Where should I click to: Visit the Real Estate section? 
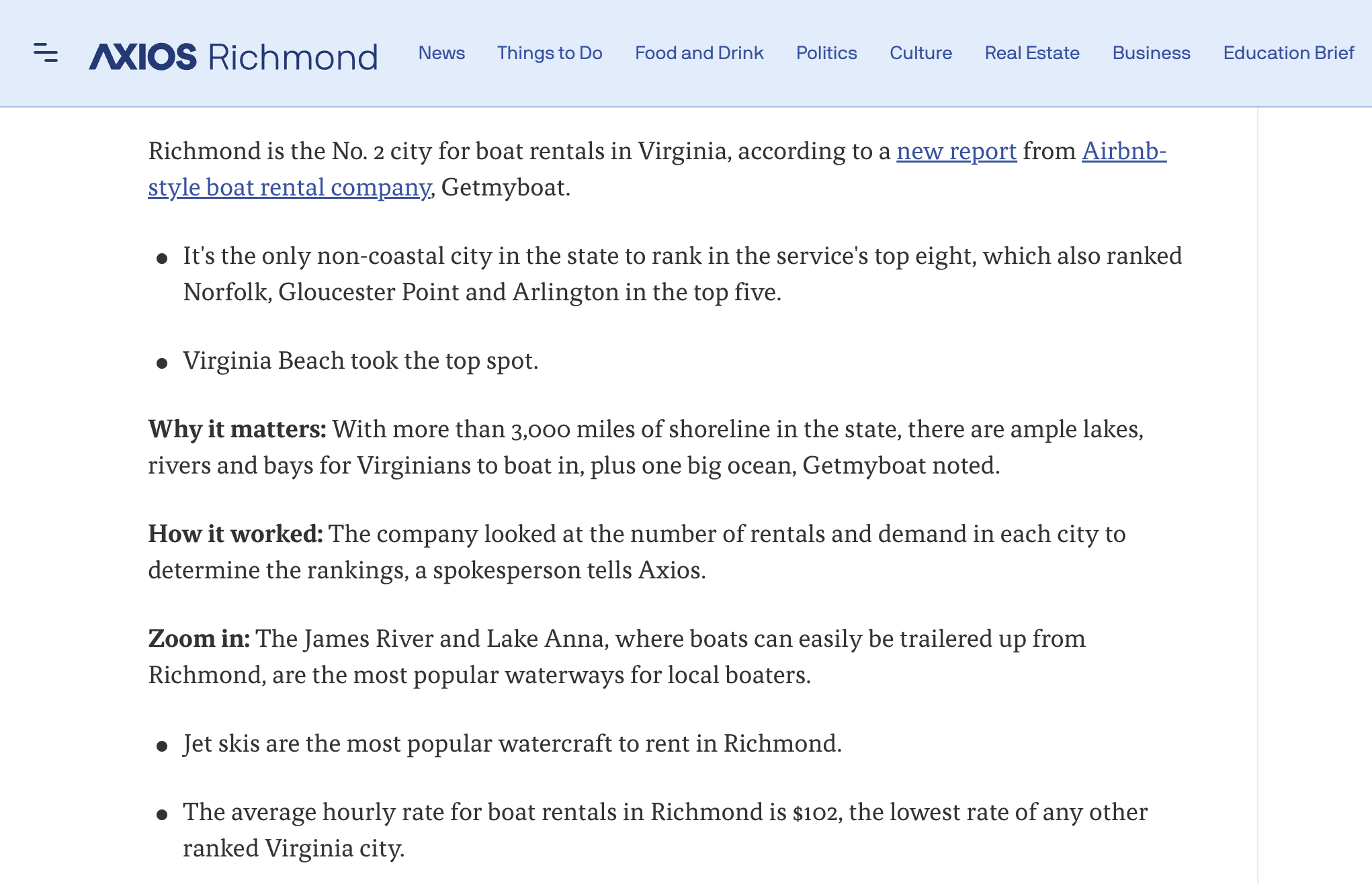1032,53
